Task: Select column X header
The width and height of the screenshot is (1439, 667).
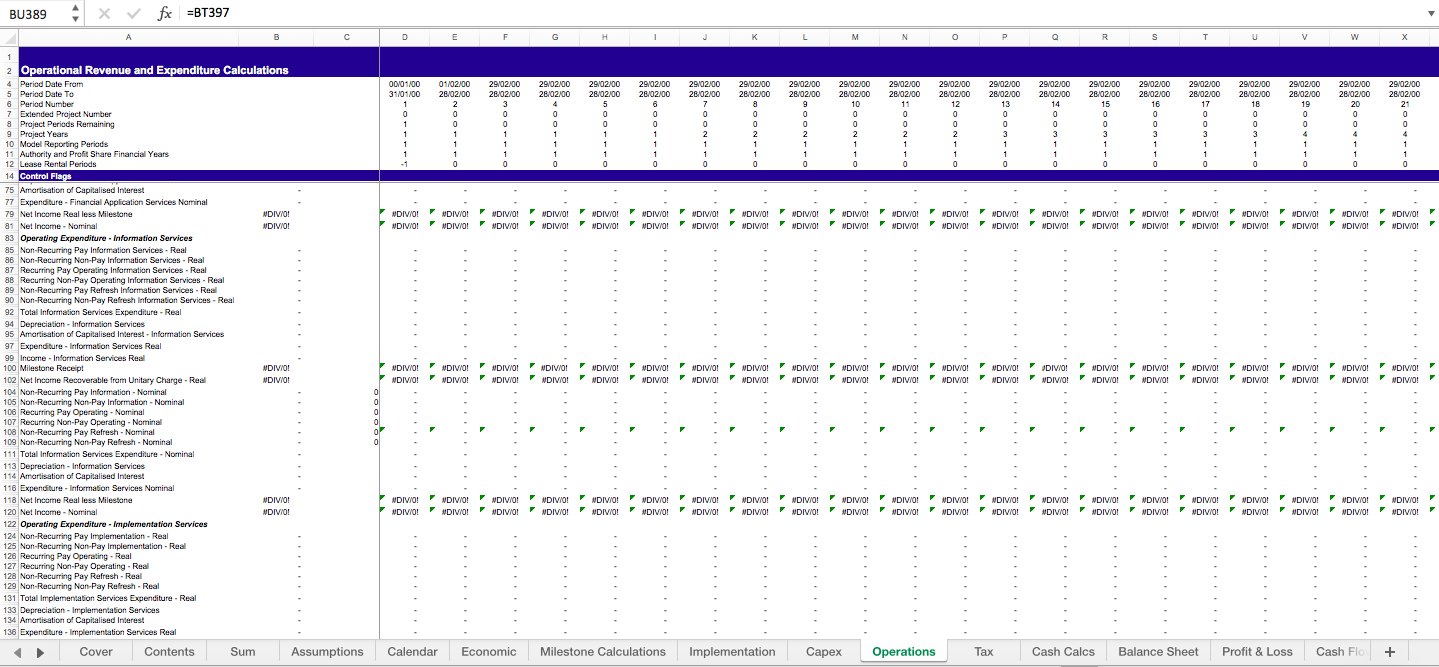Action: 1405,37
